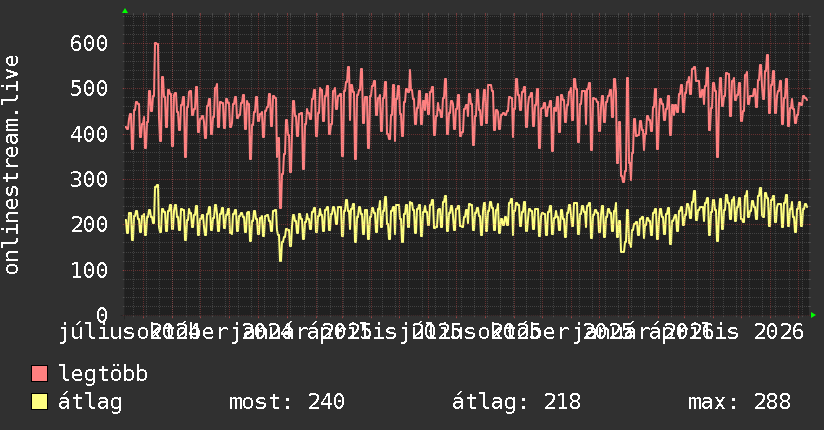Click the red legtöbb legend swatch
This screenshot has height=430, width=824.
(39, 374)
